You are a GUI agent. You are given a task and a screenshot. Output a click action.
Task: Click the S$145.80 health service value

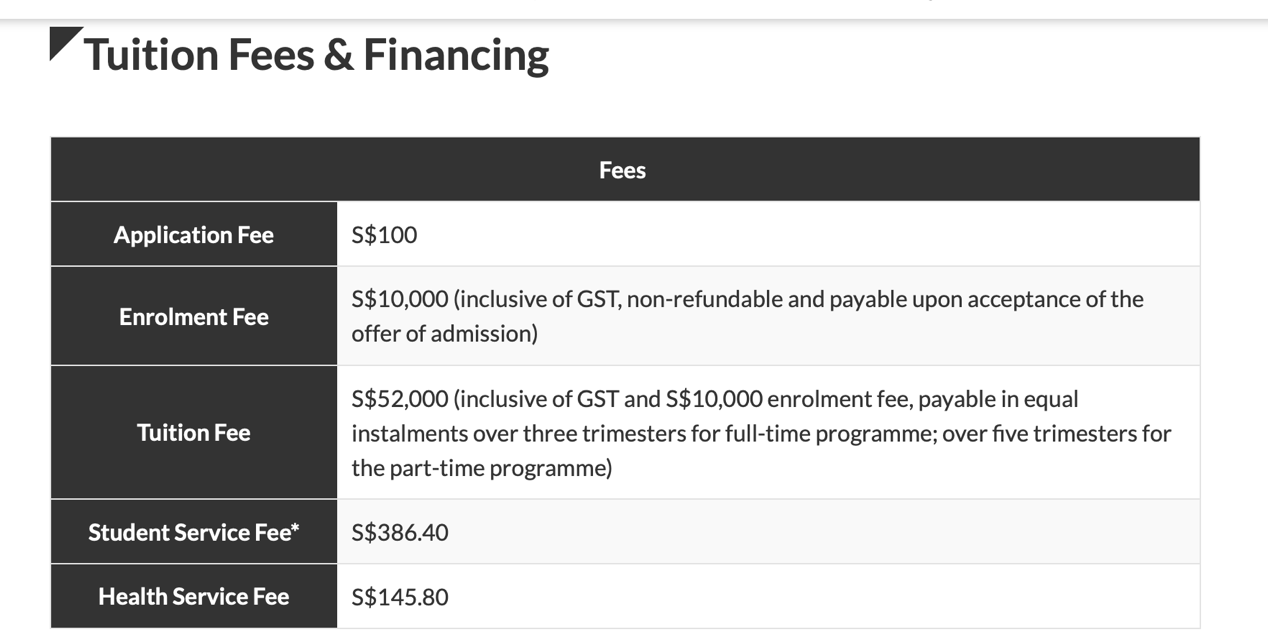point(400,597)
